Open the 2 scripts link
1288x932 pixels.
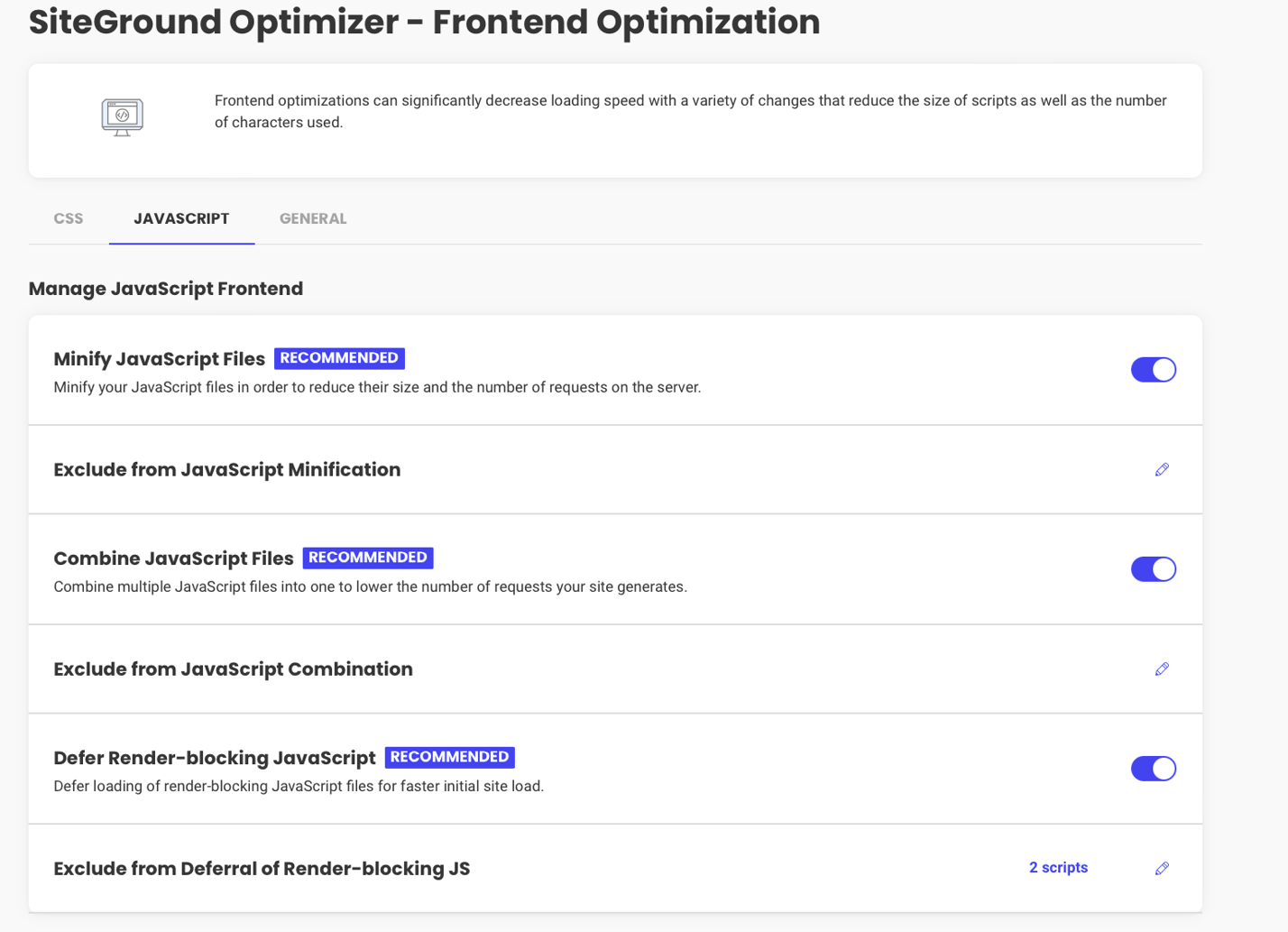(x=1058, y=868)
